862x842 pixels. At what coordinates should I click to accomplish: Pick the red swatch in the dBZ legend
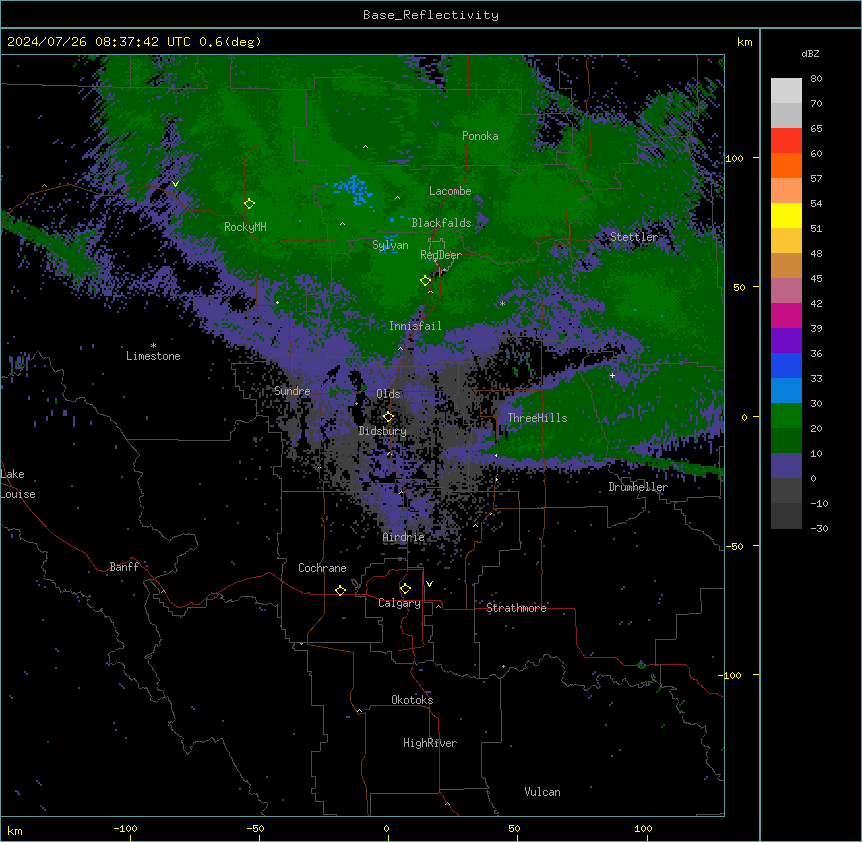click(x=786, y=140)
